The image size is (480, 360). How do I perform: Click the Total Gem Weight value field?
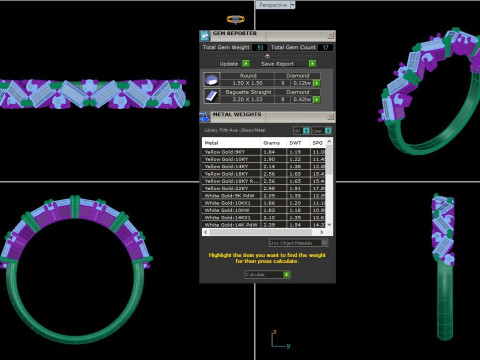(260, 48)
